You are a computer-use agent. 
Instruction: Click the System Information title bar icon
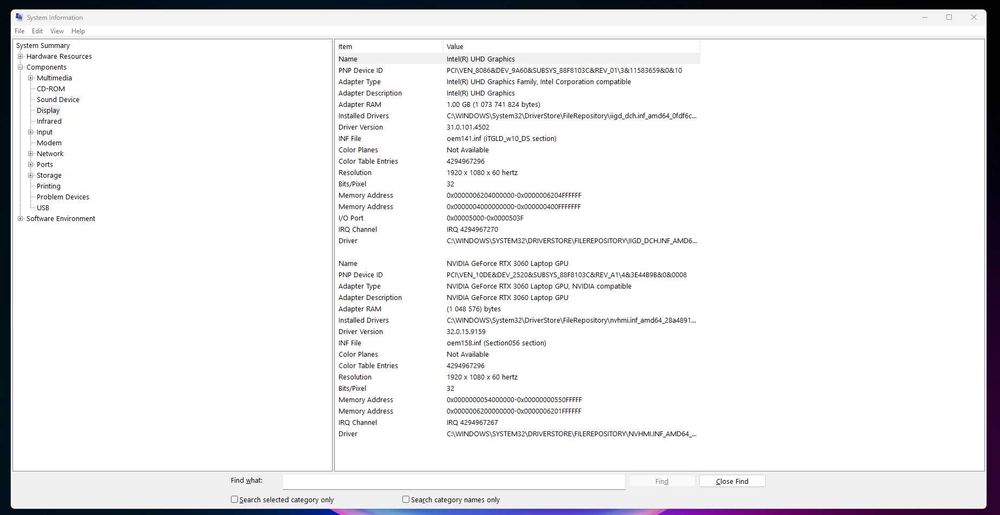(19, 17)
